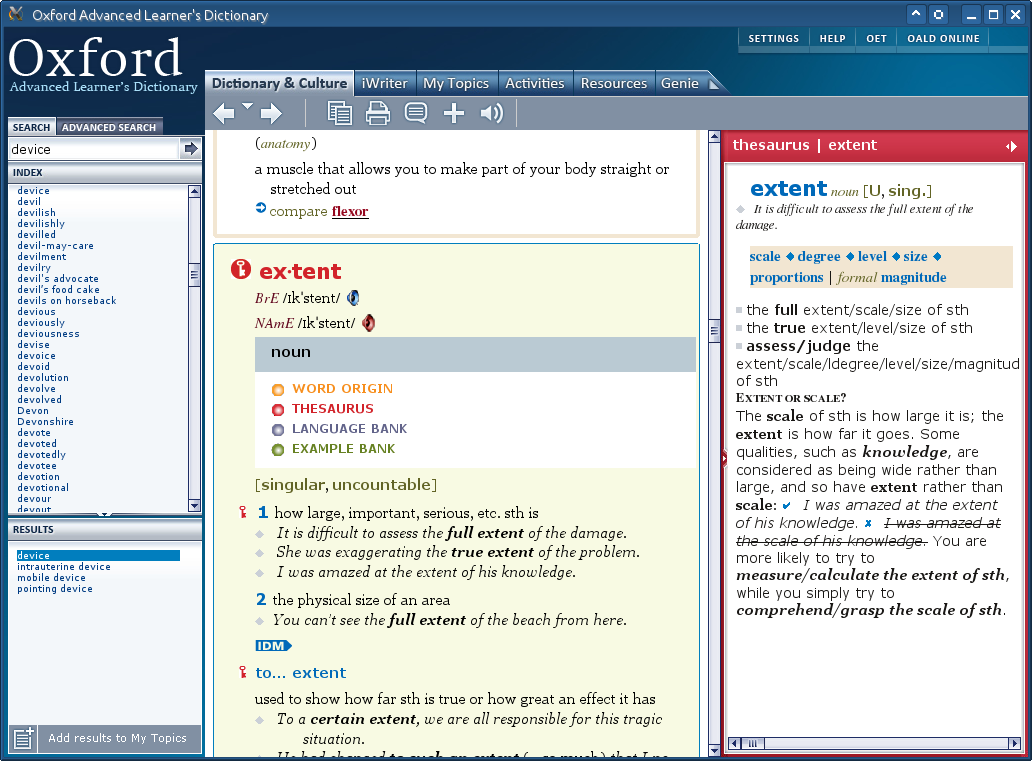The width and height of the screenshot is (1032, 761).
Task: Click the key icon beside sense 1
Action: tap(243, 512)
